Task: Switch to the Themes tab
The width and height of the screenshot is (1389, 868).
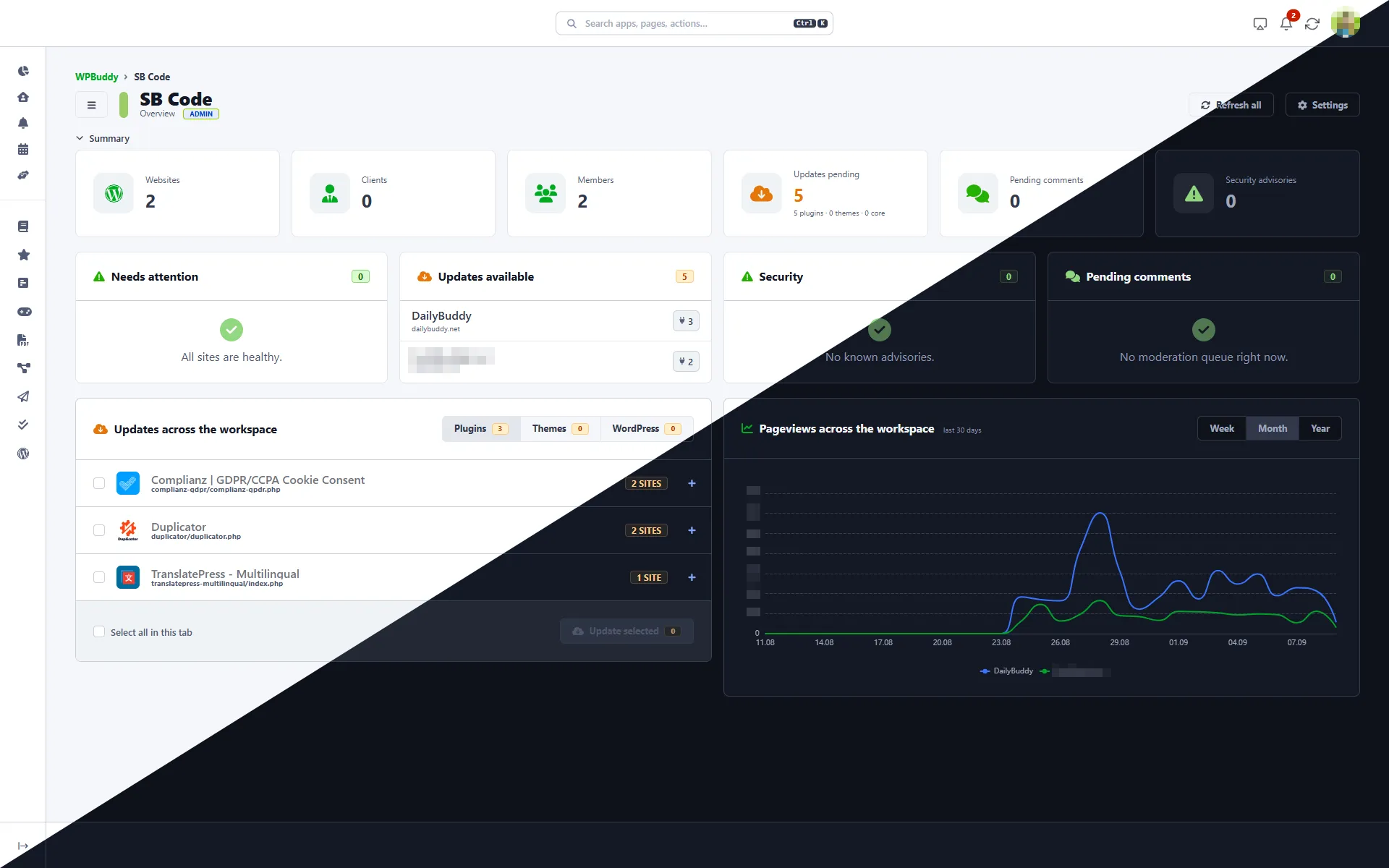Action: point(560,429)
